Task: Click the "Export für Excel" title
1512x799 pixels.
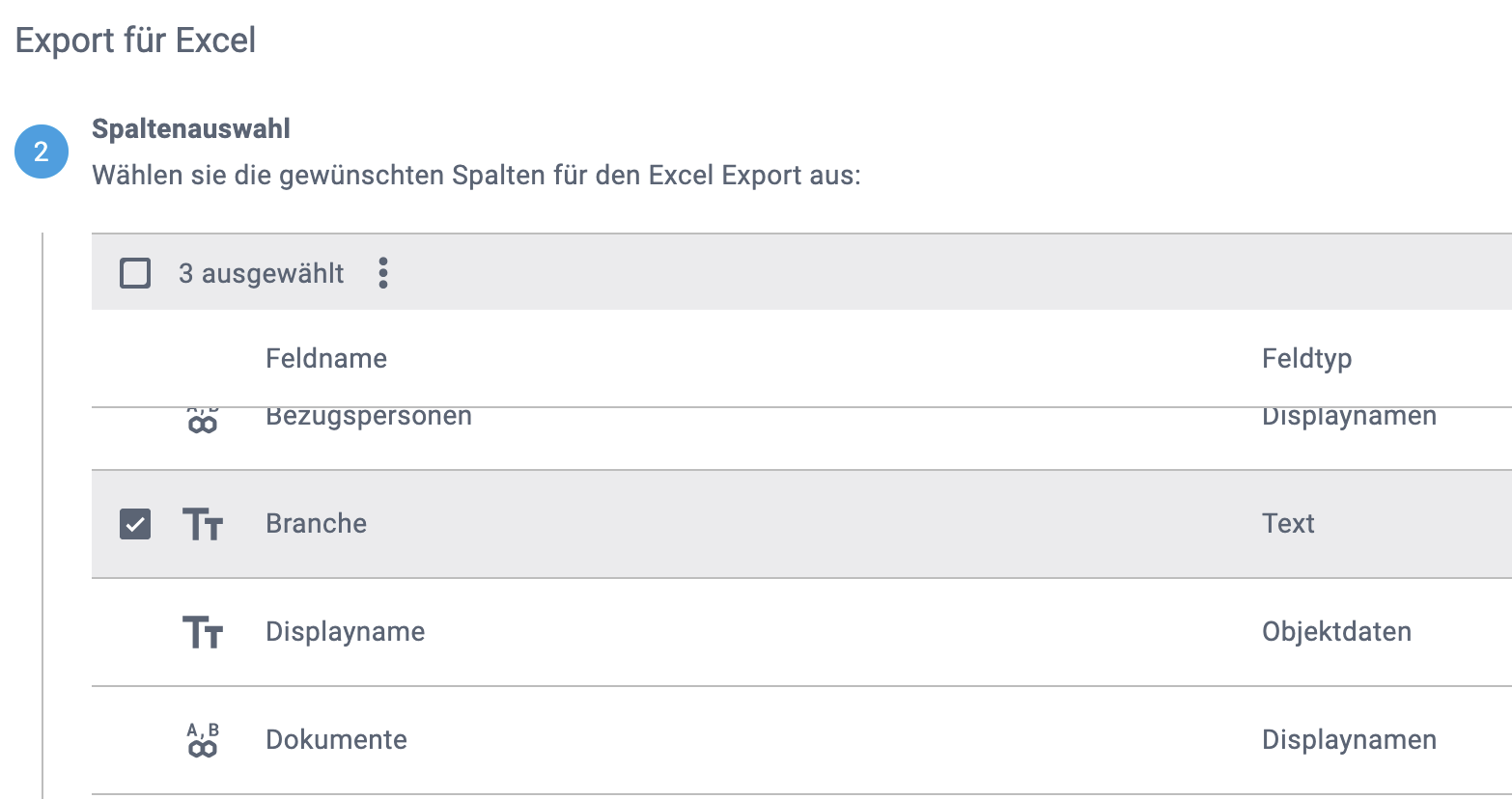Action: [x=135, y=41]
